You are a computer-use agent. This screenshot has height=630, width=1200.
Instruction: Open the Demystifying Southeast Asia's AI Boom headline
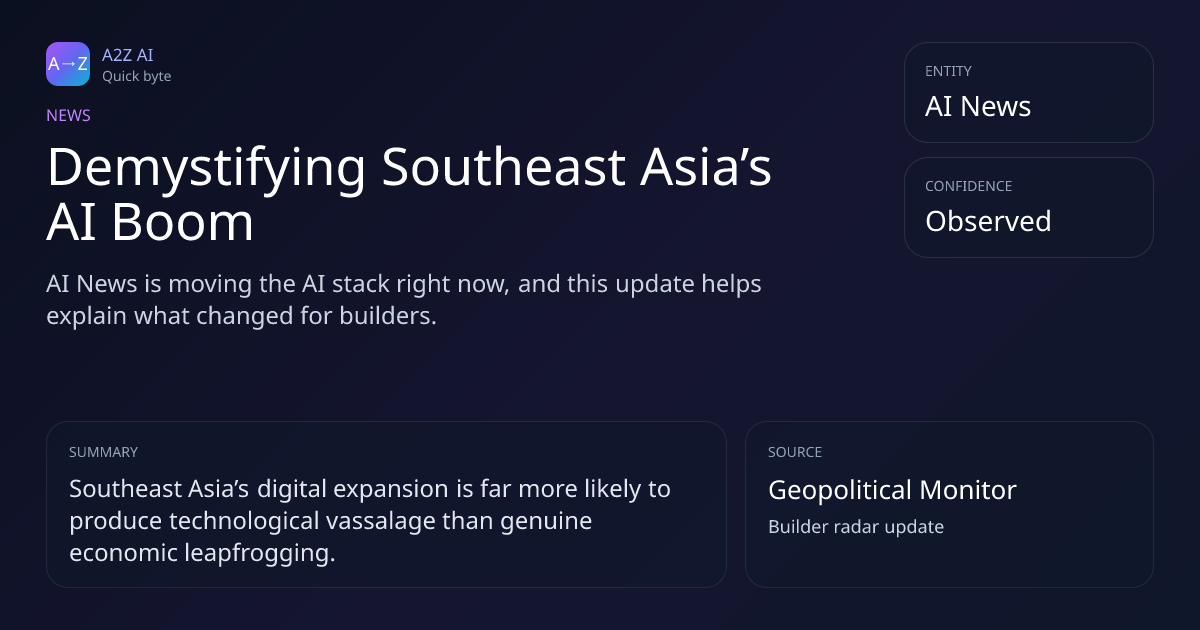[409, 194]
